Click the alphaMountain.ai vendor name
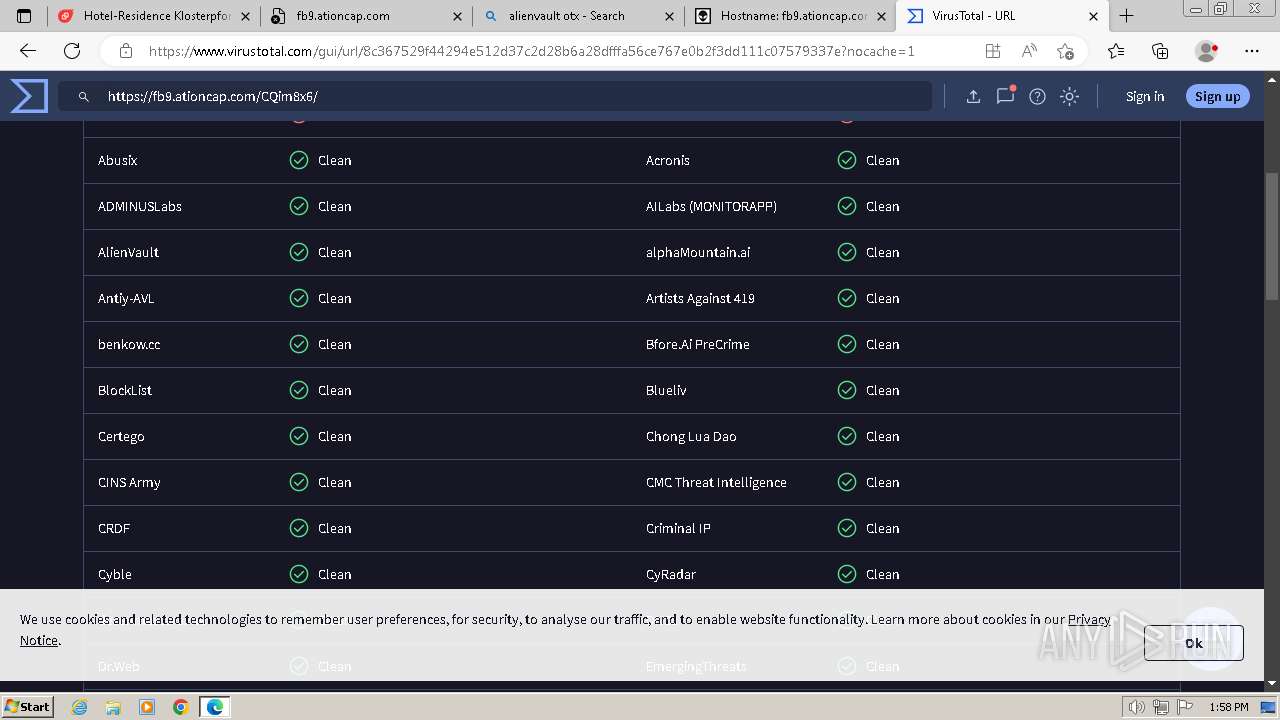The image size is (1280, 720). pyautogui.click(x=698, y=252)
